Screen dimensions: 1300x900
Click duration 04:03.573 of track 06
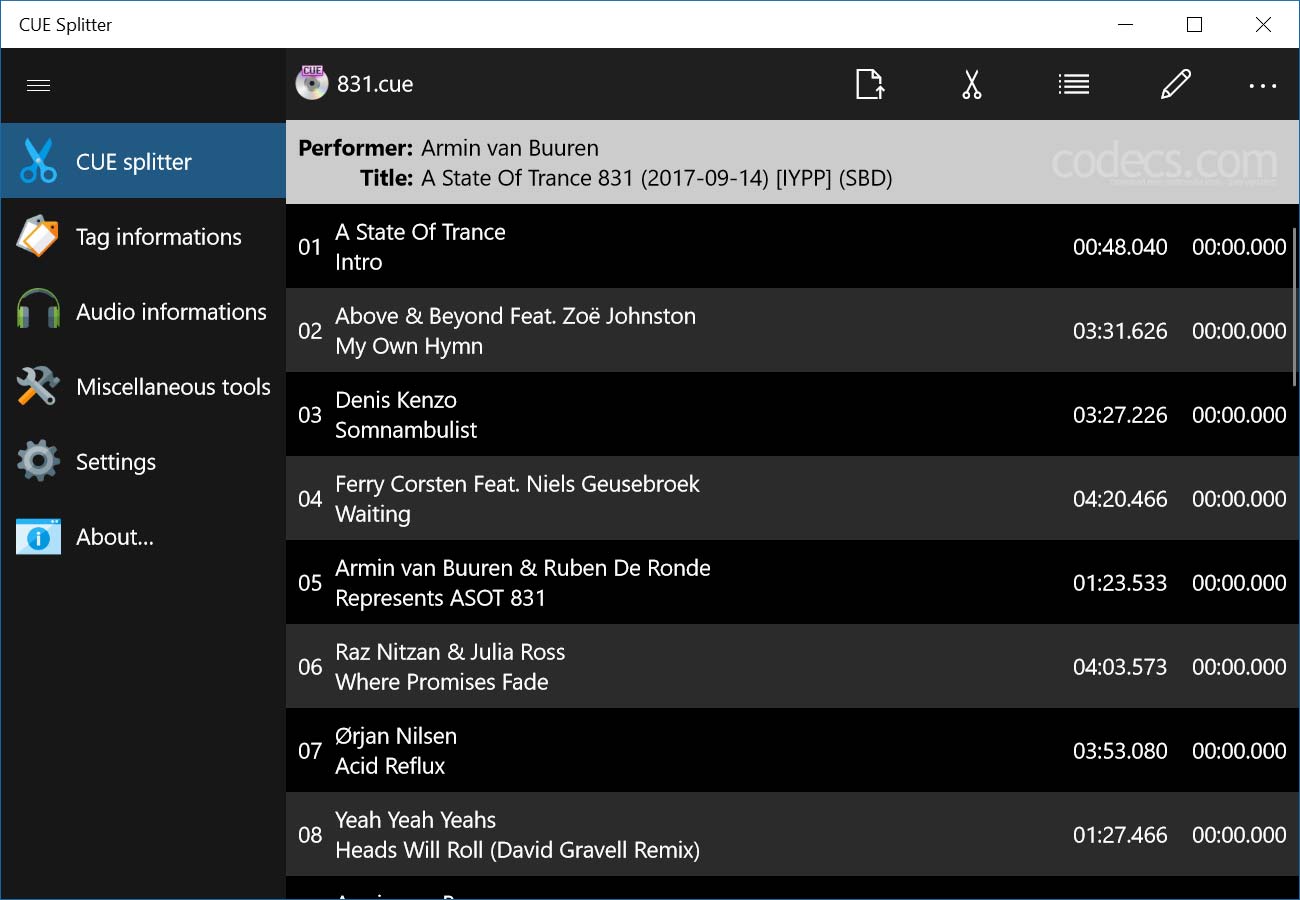[x=1120, y=667]
